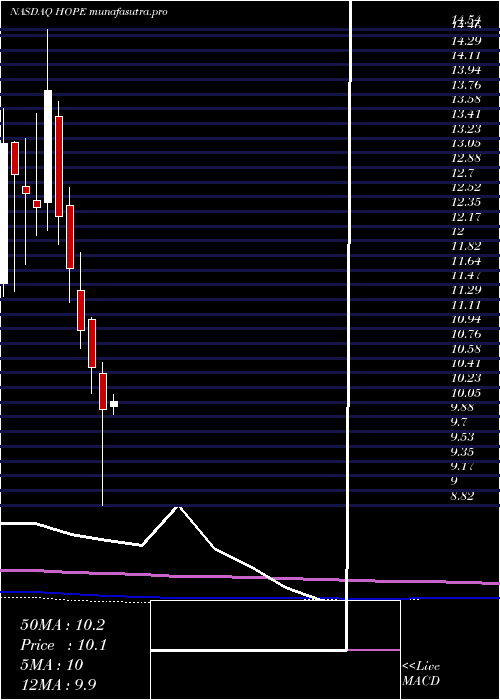Click the 11.29 price axis label
Image resolution: width=500 pixels, height=700 pixels.
pos(466,290)
